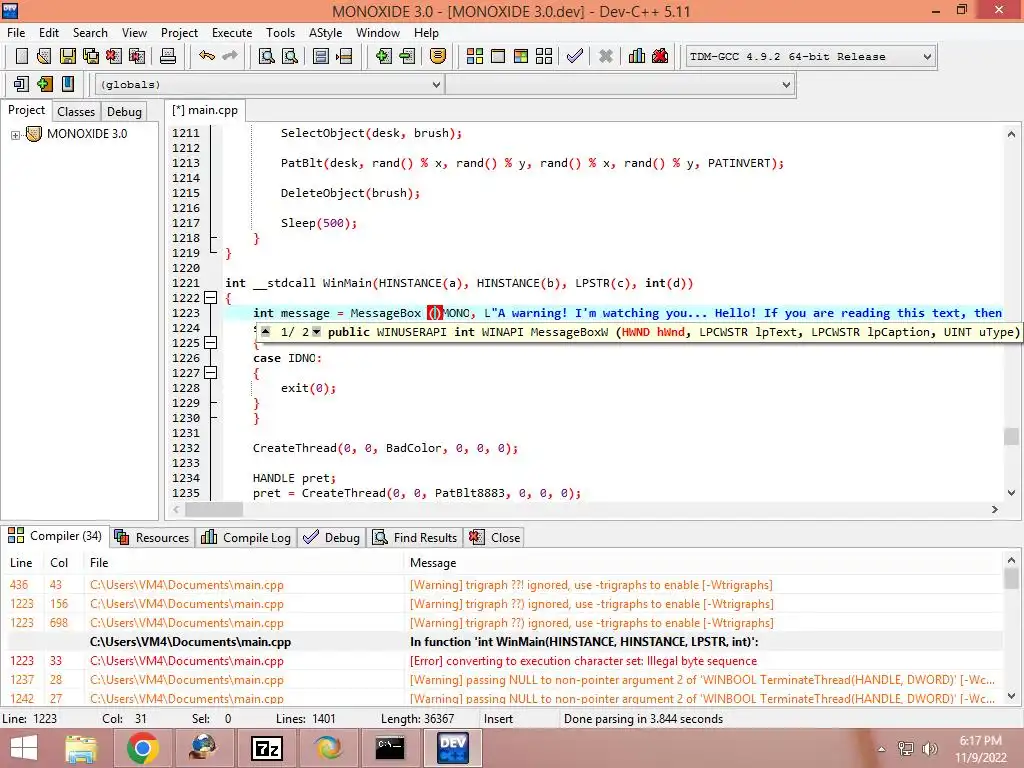Collapse the code fold at line 1225

pyautogui.click(x=210, y=343)
